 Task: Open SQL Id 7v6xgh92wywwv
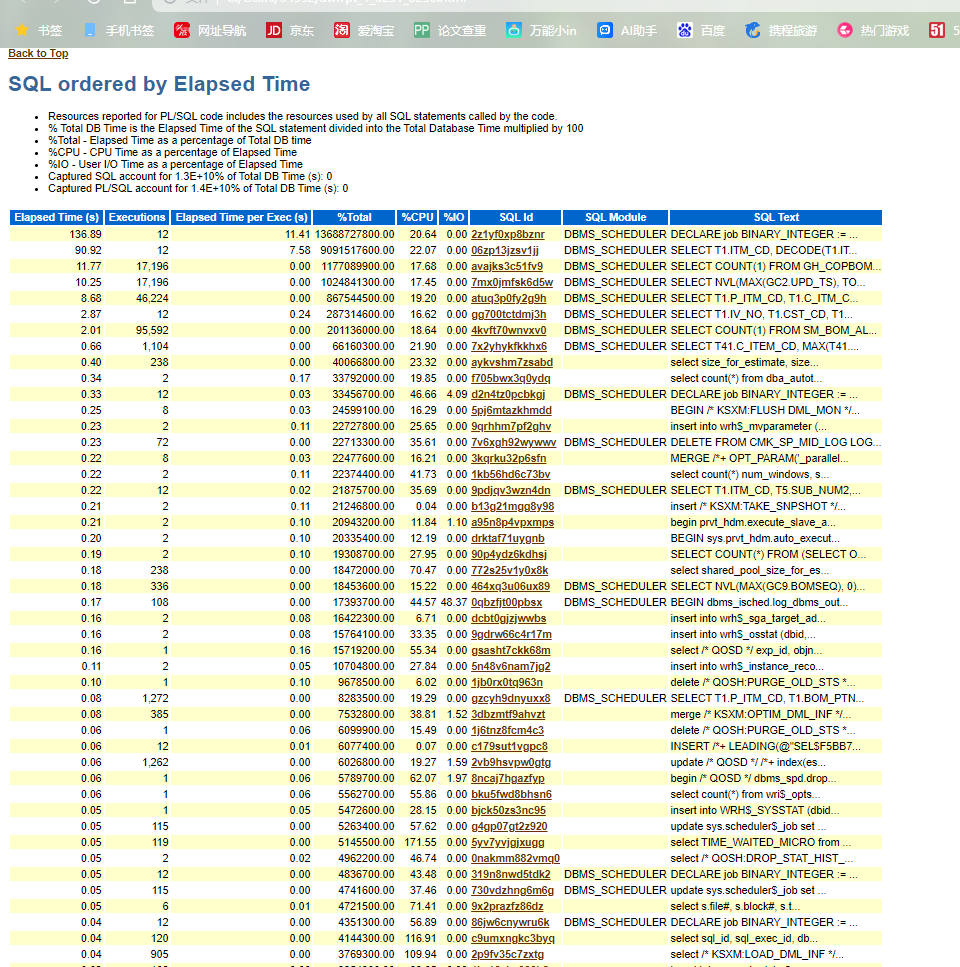pos(514,443)
